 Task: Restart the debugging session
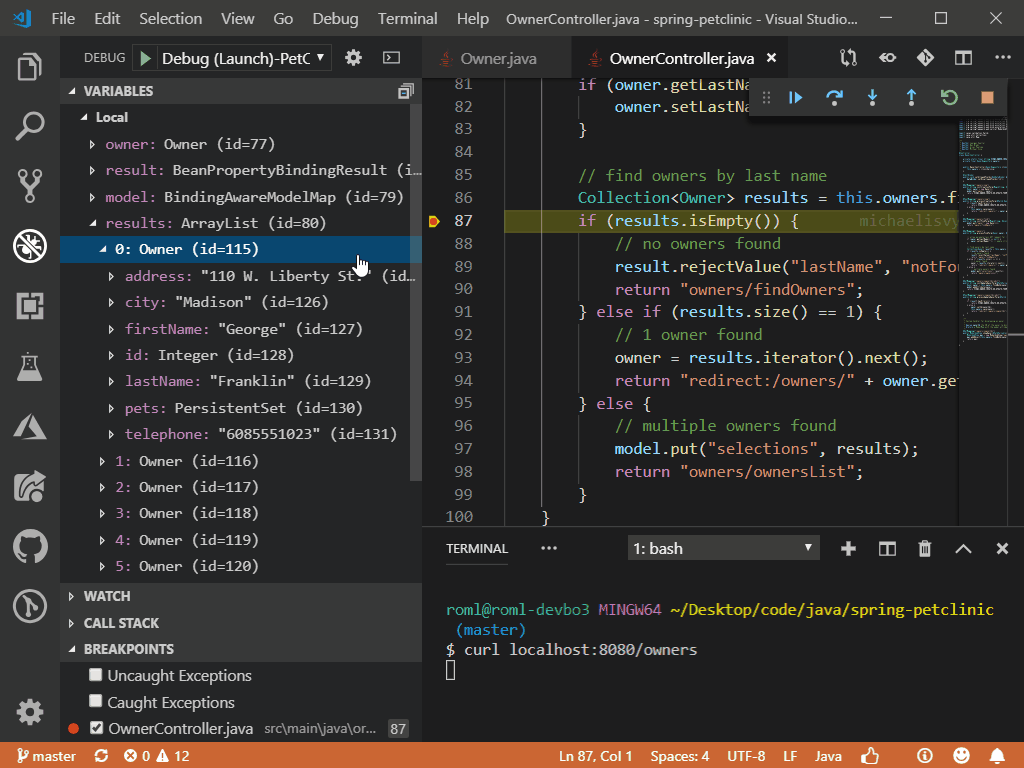pyautogui.click(x=947, y=97)
